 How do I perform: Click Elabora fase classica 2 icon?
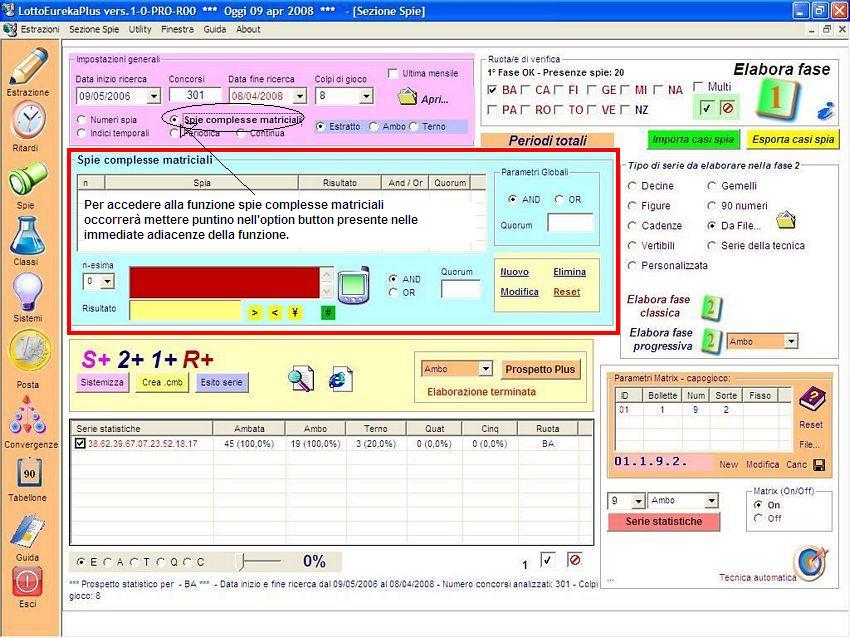(x=711, y=307)
